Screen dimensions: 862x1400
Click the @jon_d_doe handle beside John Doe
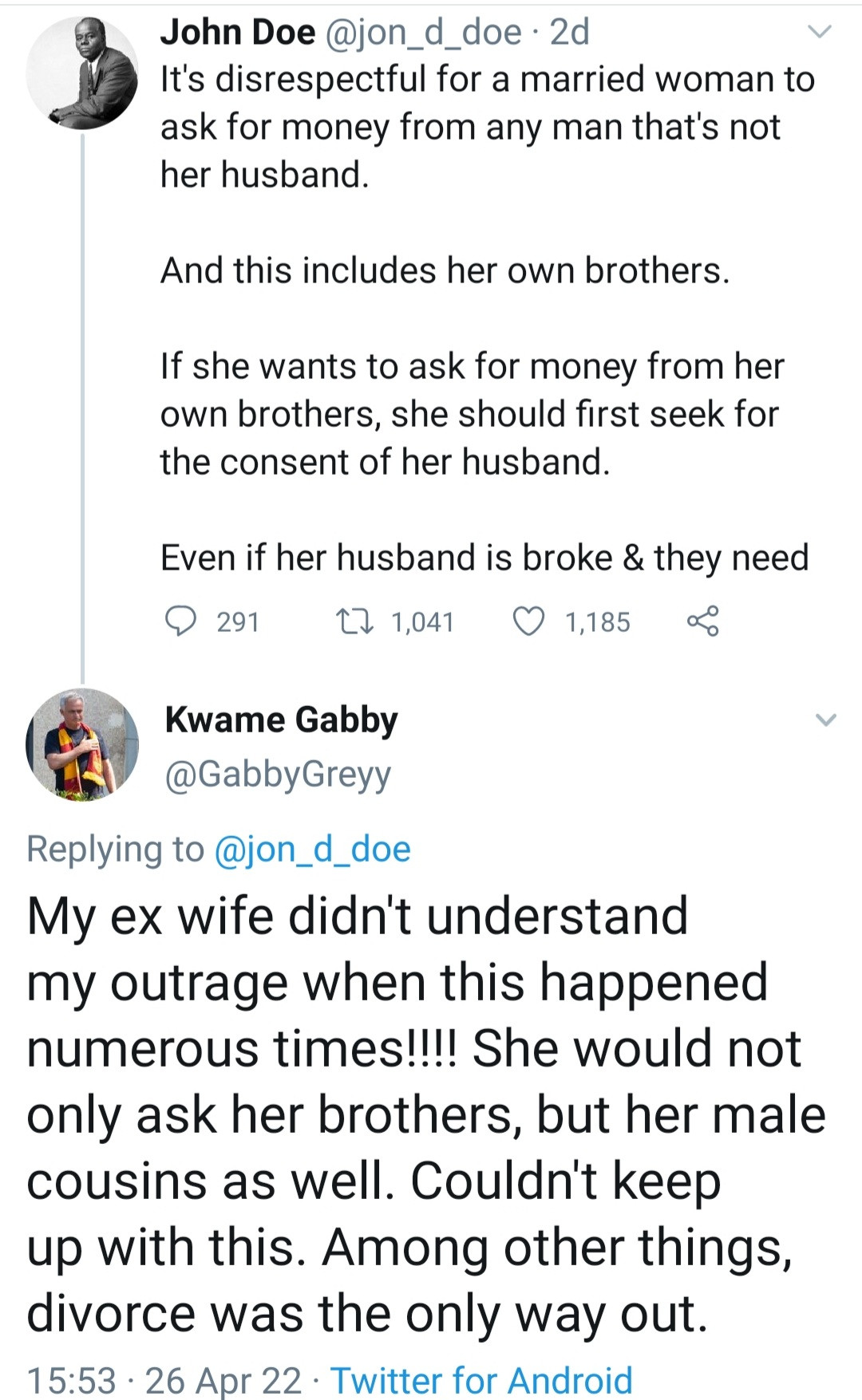coord(422,32)
